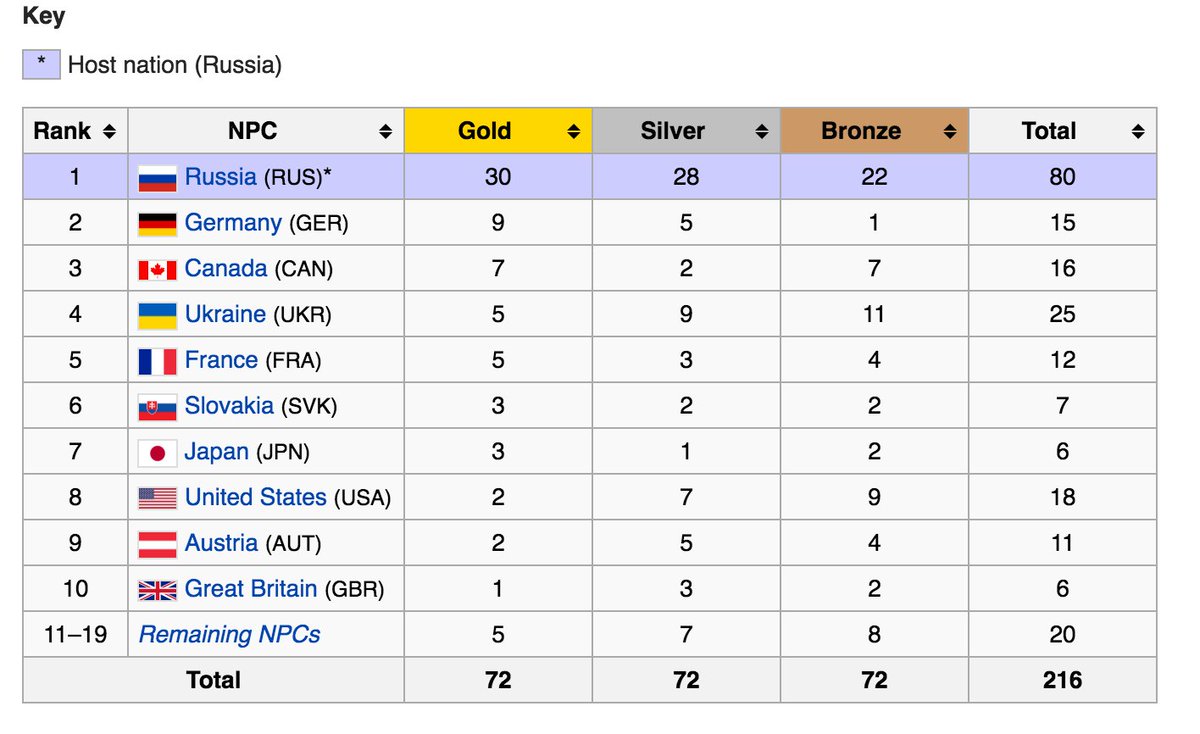The width and height of the screenshot is (1200, 734).
Task: Click the rank range 11–19
Action: pyautogui.click(x=75, y=635)
